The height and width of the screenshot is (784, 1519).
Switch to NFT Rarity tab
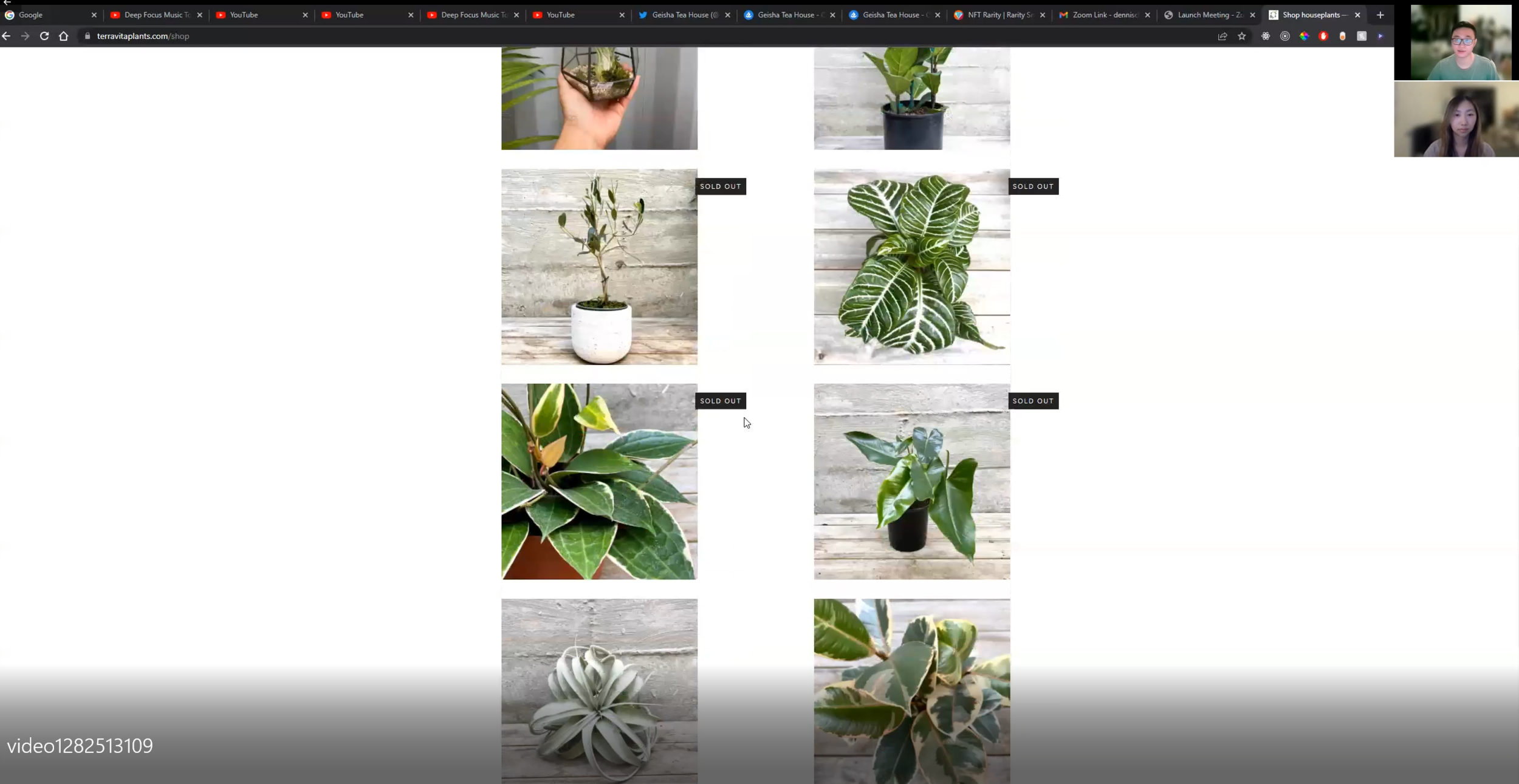point(998,15)
